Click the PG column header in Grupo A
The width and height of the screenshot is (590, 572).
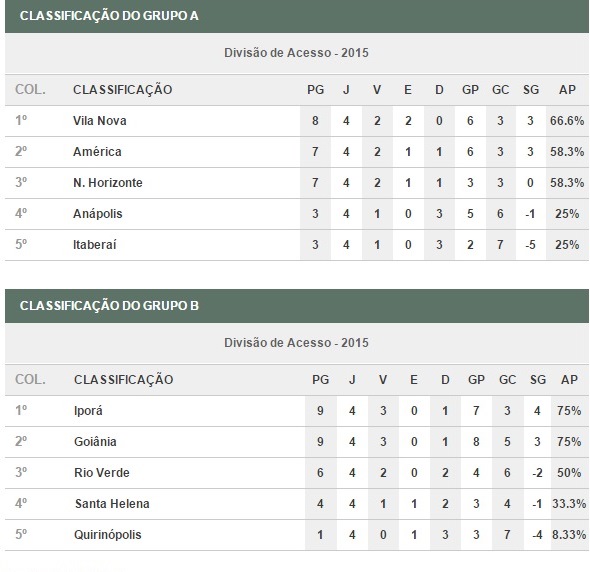315,90
